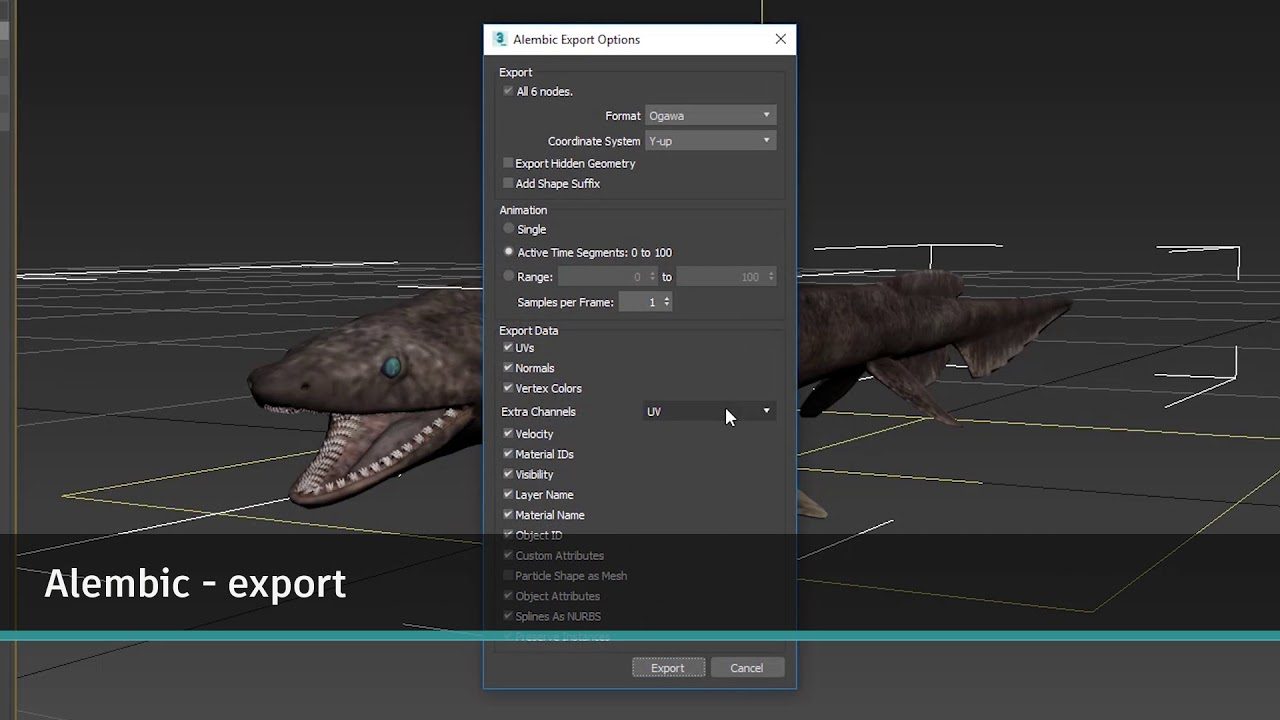Click the 3ds Max icon in dialog title
Screen dimensions: 1280x720
click(x=500, y=40)
